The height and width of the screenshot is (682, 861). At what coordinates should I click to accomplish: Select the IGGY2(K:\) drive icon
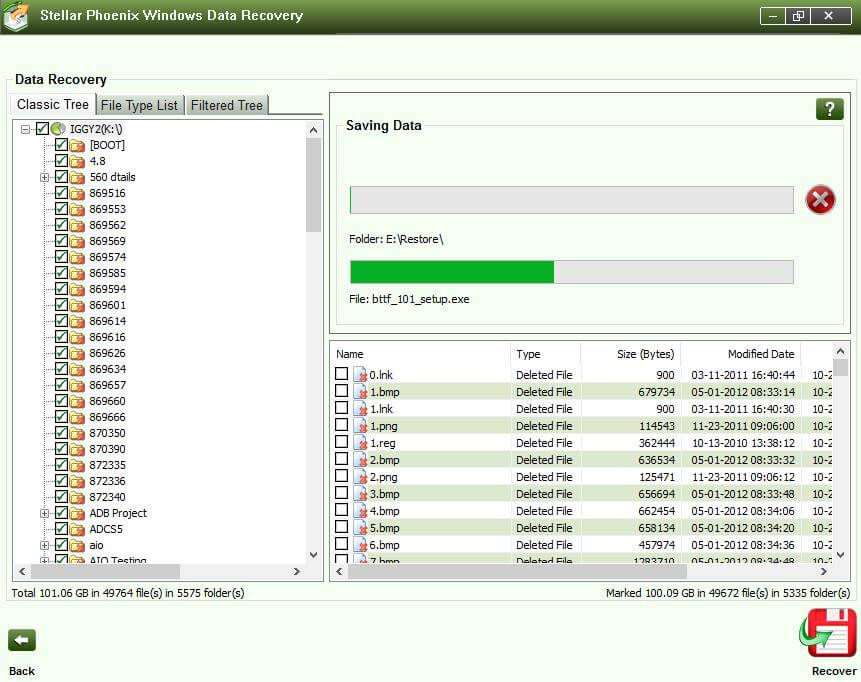pos(58,129)
